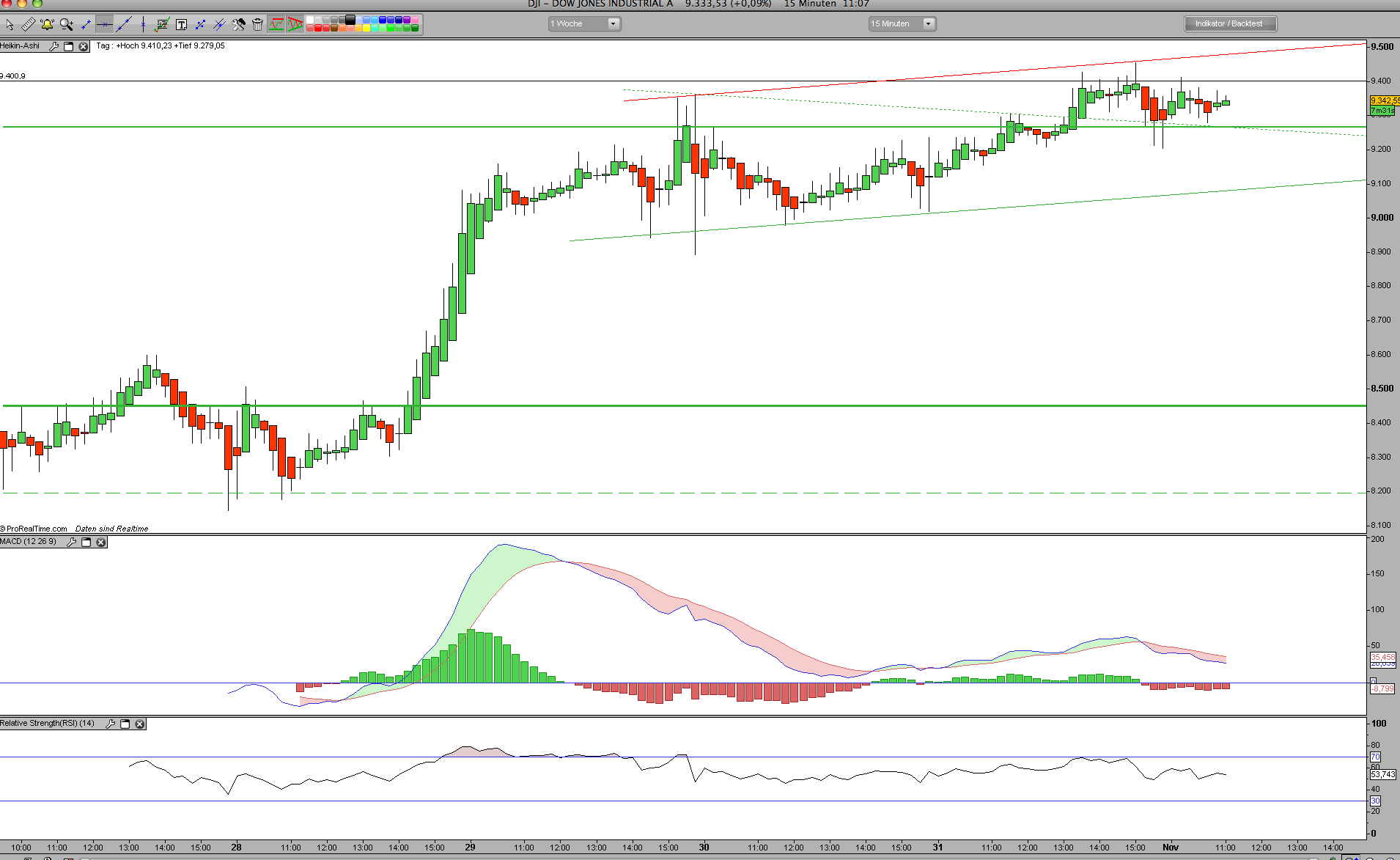Pick the ruler measuring tool

pyautogui.click(x=28, y=24)
